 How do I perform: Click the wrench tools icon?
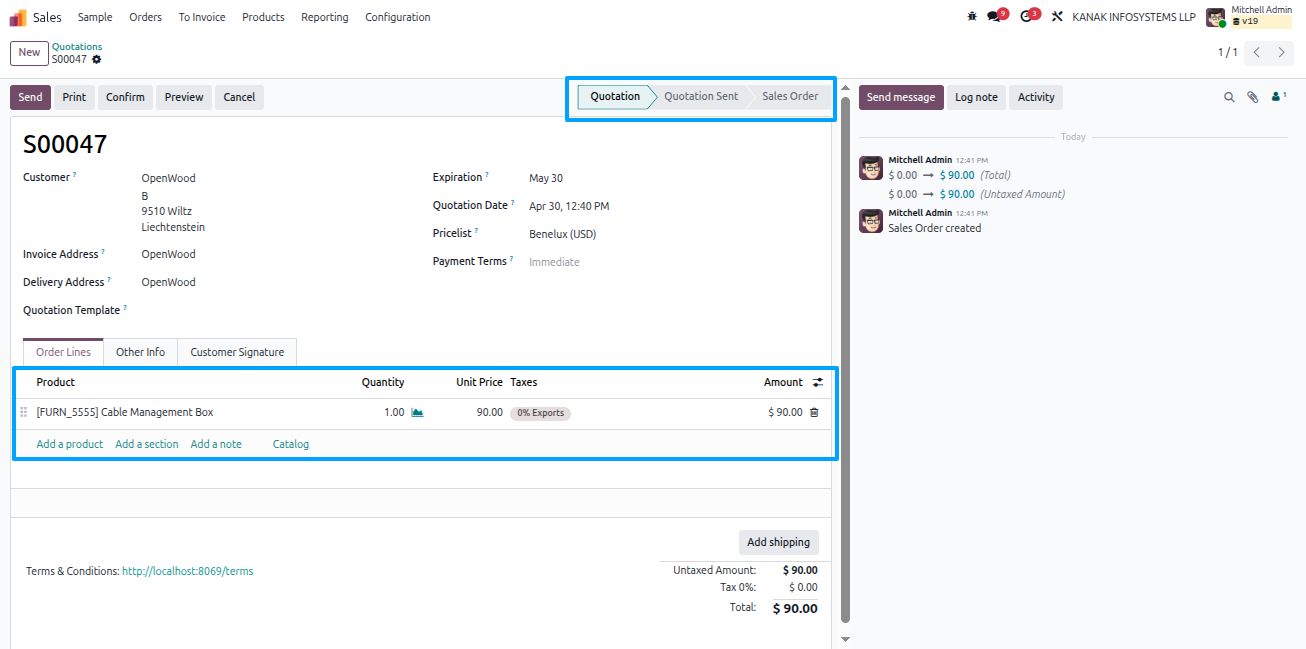pyautogui.click(x=1057, y=17)
